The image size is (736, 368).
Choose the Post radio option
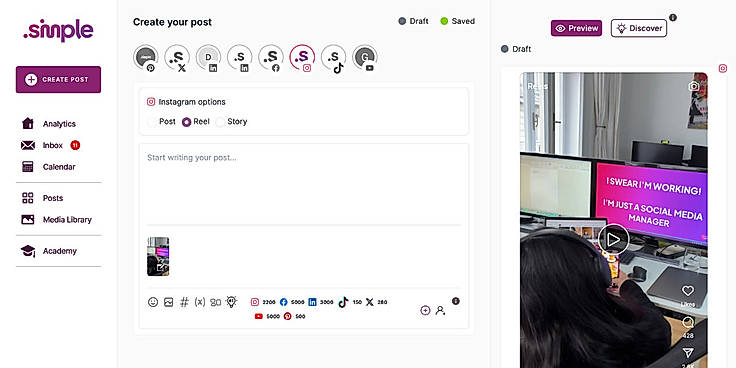click(x=161, y=122)
